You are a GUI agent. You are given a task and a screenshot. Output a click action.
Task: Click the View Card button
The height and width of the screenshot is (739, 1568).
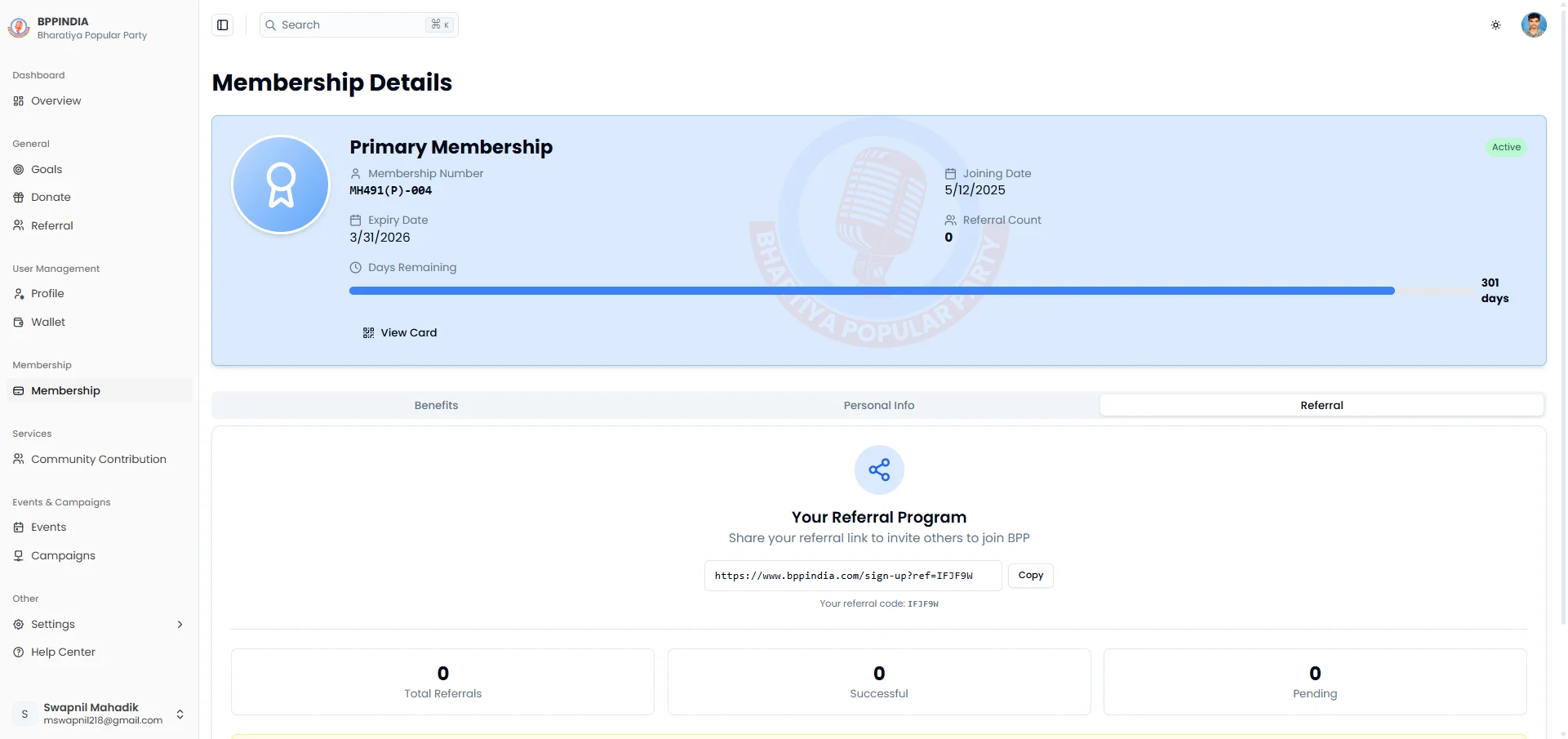pyautogui.click(x=400, y=333)
